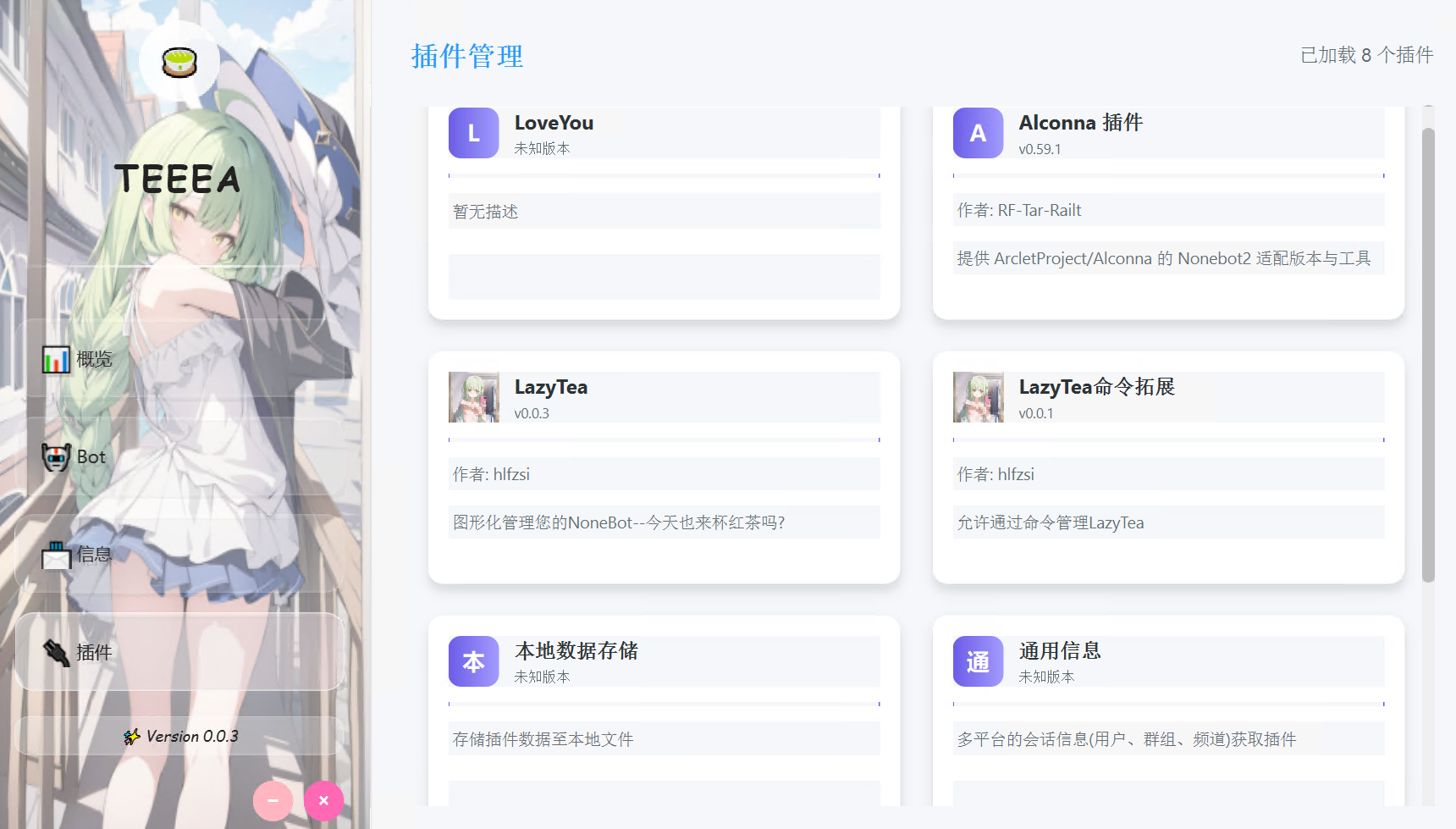The width and height of the screenshot is (1456, 829).
Task: Click the 多平台的会话信息 description text
Action: (x=1127, y=739)
